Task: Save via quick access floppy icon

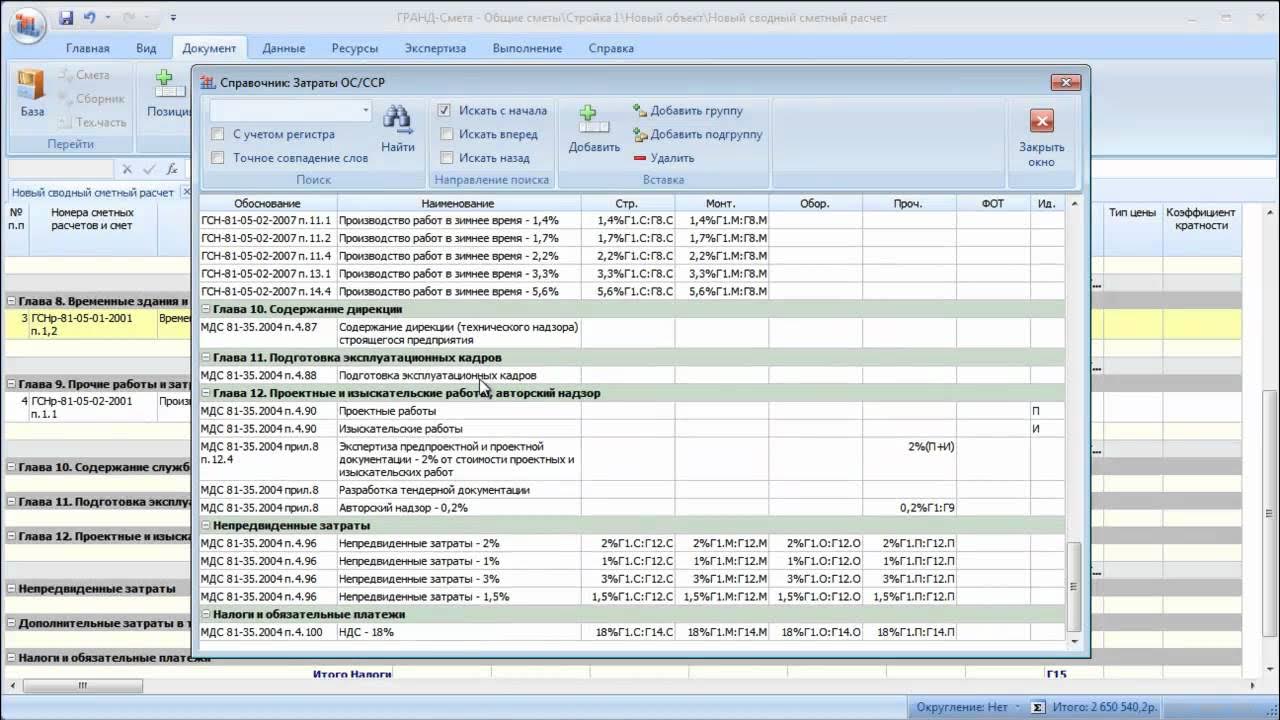Action: click(x=66, y=18)
